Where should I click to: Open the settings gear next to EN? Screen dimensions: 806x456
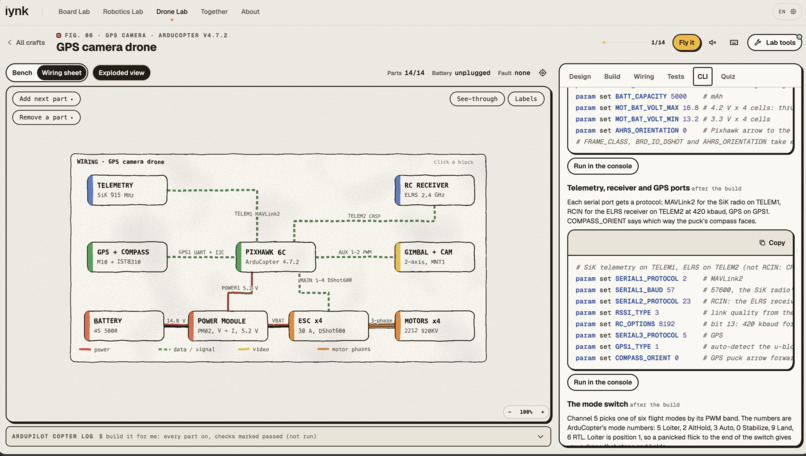click(793, 11)
